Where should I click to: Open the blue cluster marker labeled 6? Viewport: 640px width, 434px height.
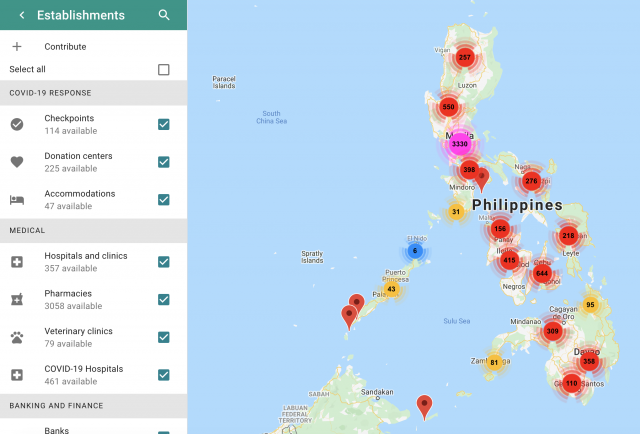[415, 251]
